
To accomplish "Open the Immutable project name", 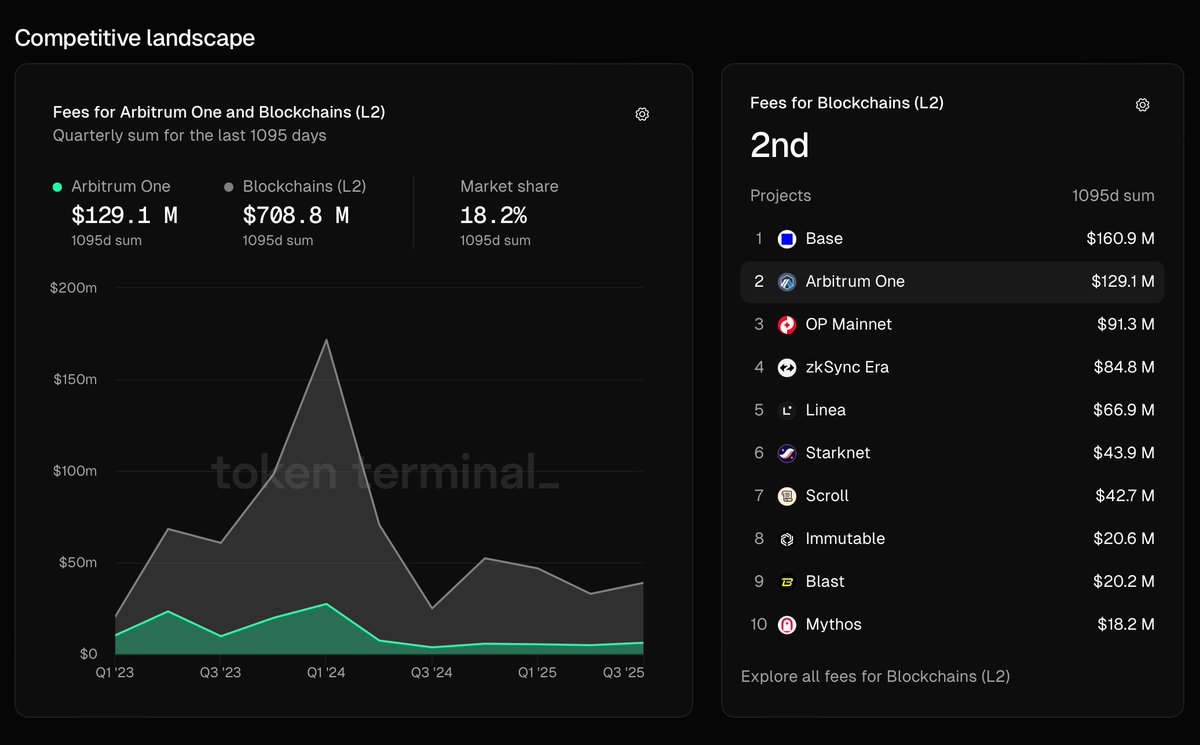I will tap(845, 539).
